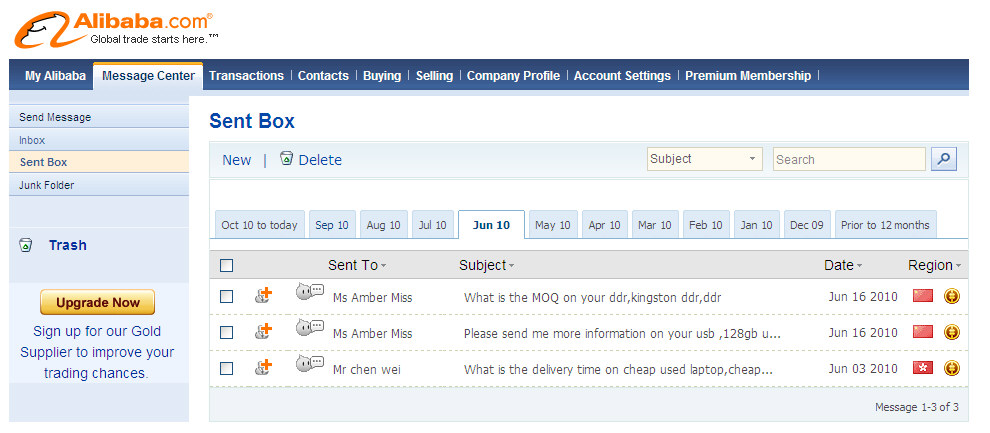Click the search magnifier button
990x433 pixels.
pos(944,159)
